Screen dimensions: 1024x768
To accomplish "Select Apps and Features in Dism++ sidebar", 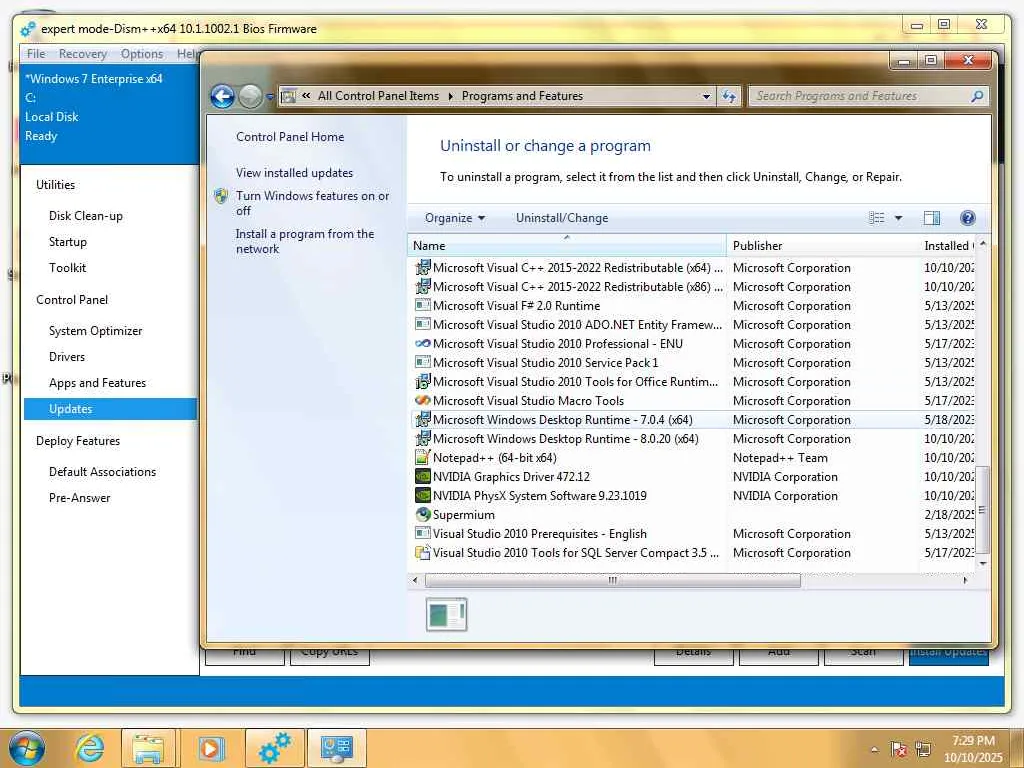I will click(x=97, y=383).
